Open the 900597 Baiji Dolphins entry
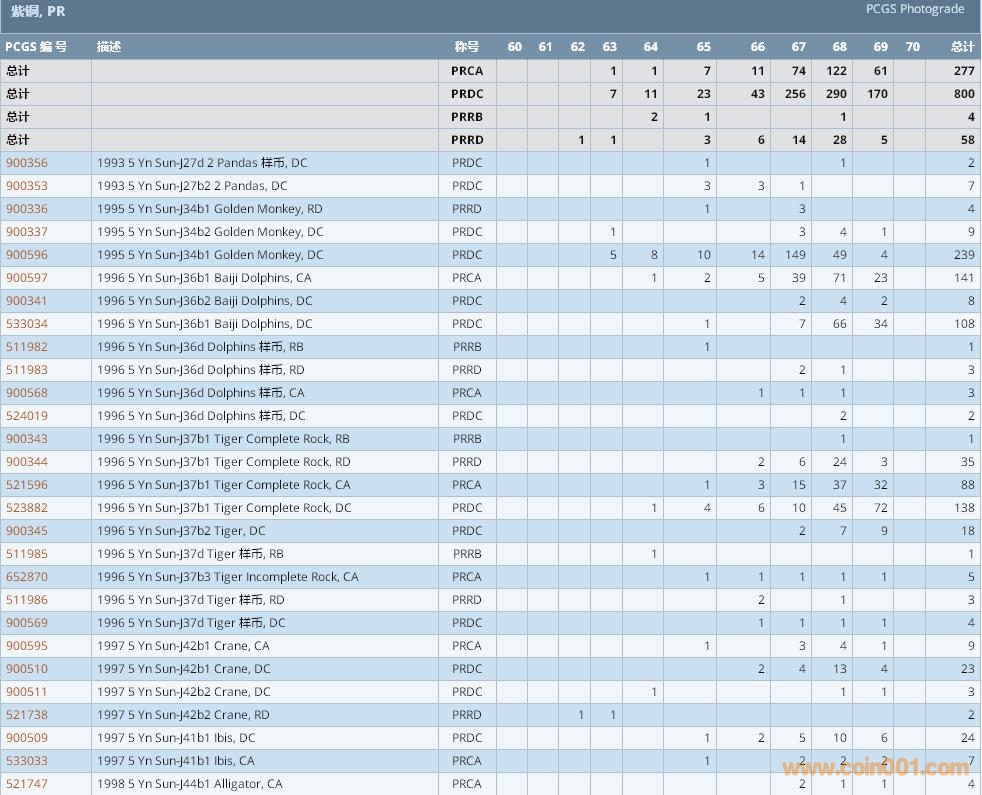This screenshot has height=795, width=982. 27,278
